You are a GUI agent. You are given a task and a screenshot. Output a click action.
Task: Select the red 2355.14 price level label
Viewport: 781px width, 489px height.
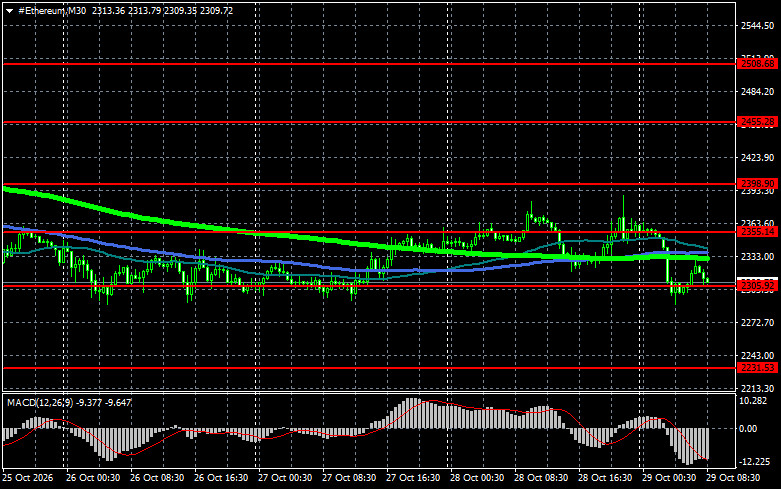(x=758, y=232)
